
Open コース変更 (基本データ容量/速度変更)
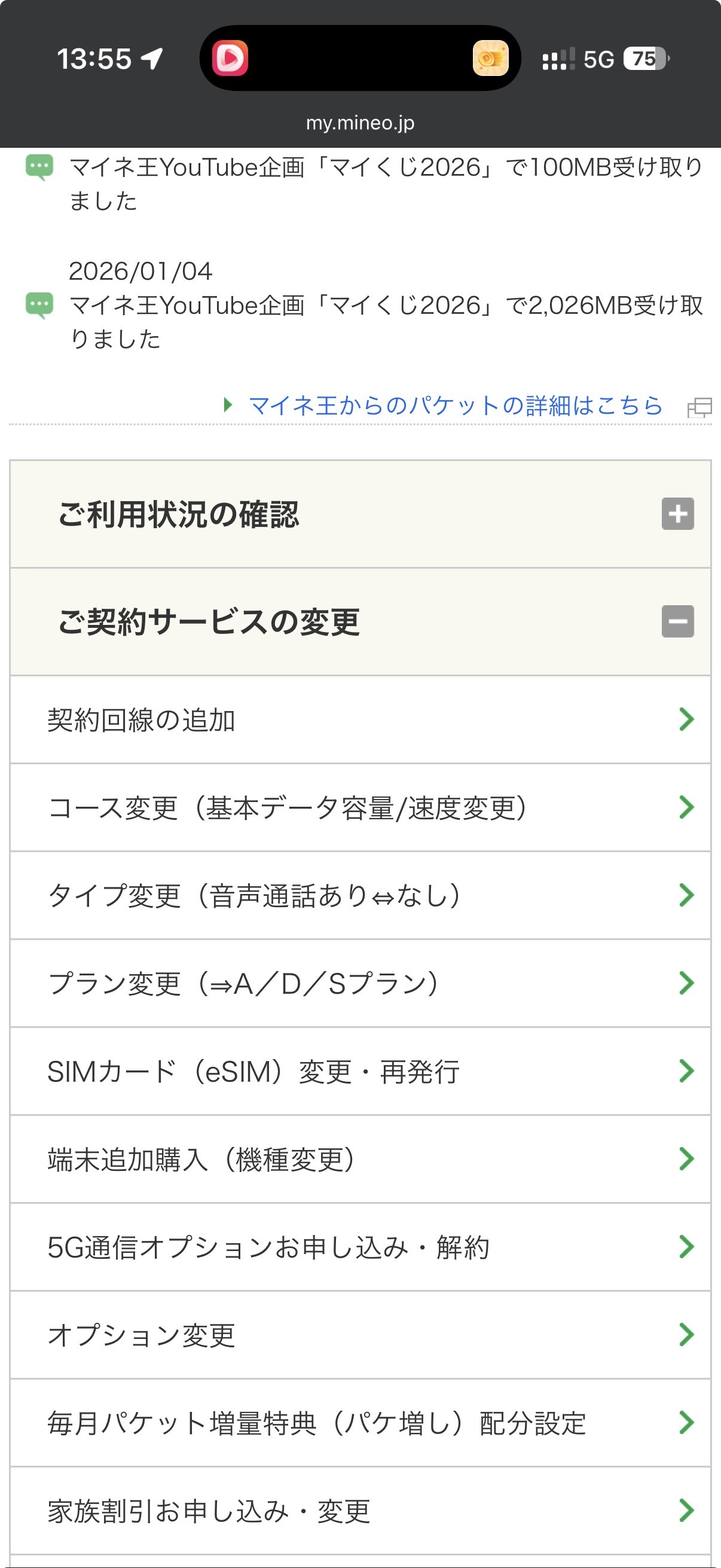[287, 808]
